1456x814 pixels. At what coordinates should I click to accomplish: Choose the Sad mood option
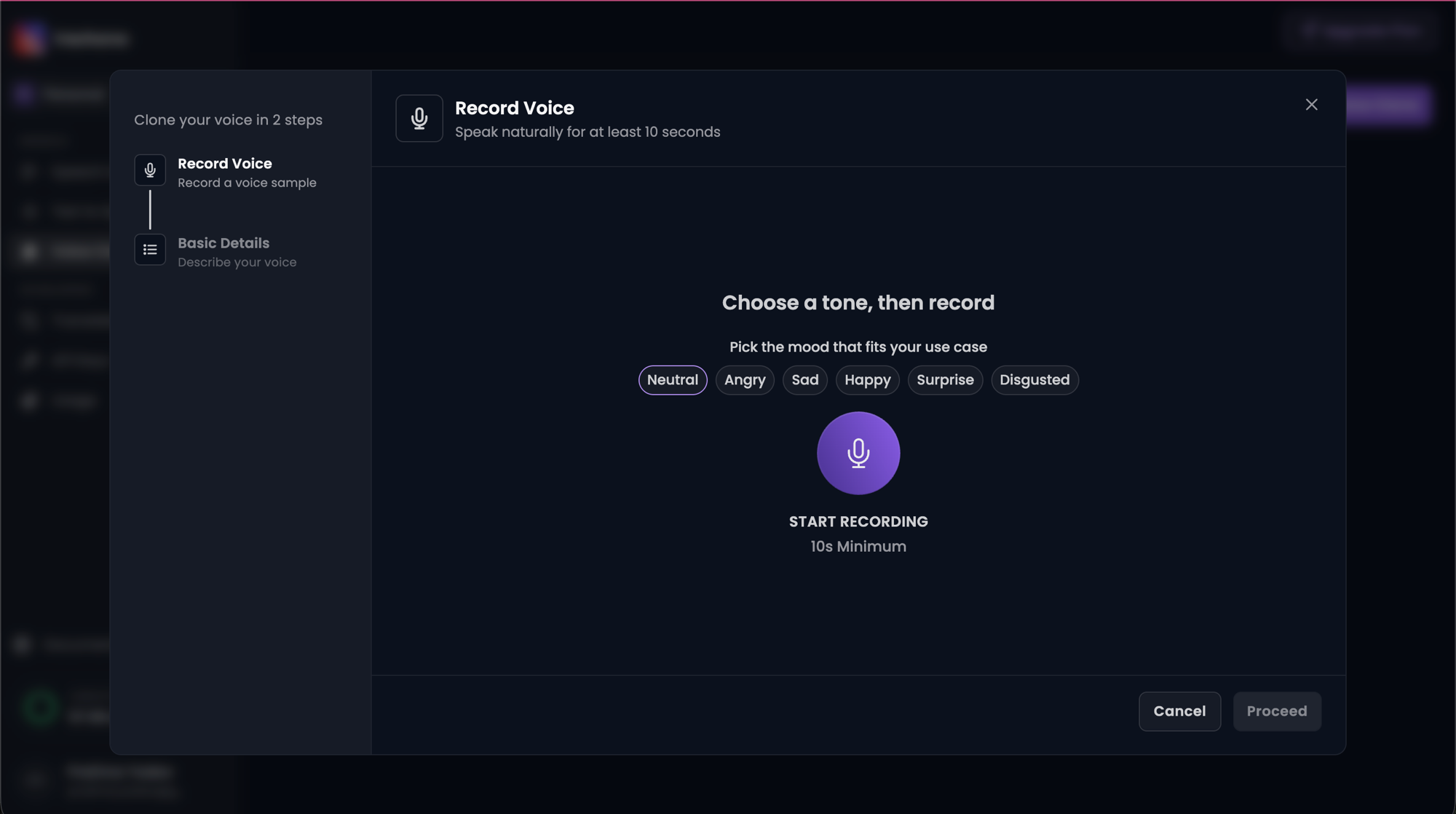click(x=804, y=380)
